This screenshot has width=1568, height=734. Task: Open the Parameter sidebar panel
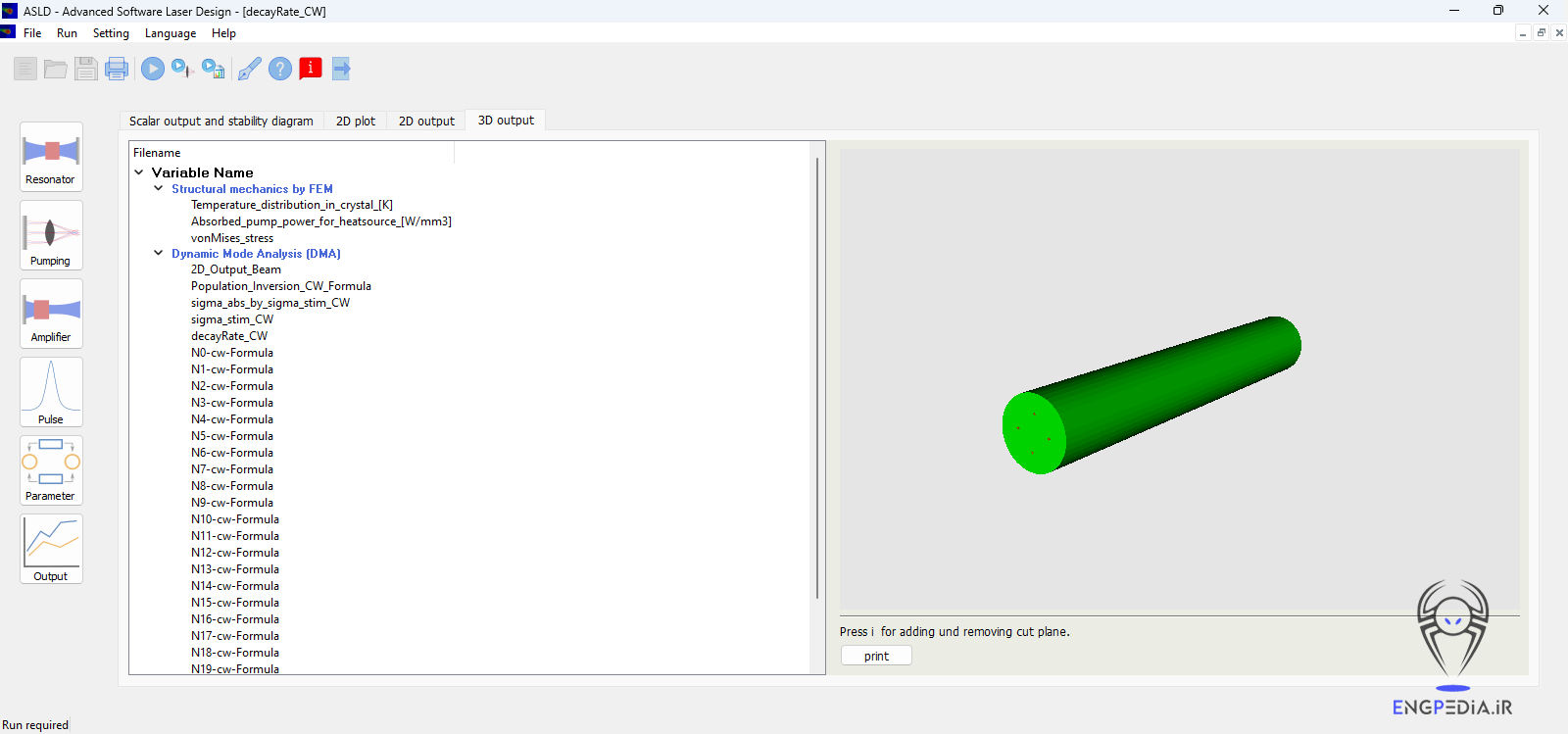tap(51, 470)
